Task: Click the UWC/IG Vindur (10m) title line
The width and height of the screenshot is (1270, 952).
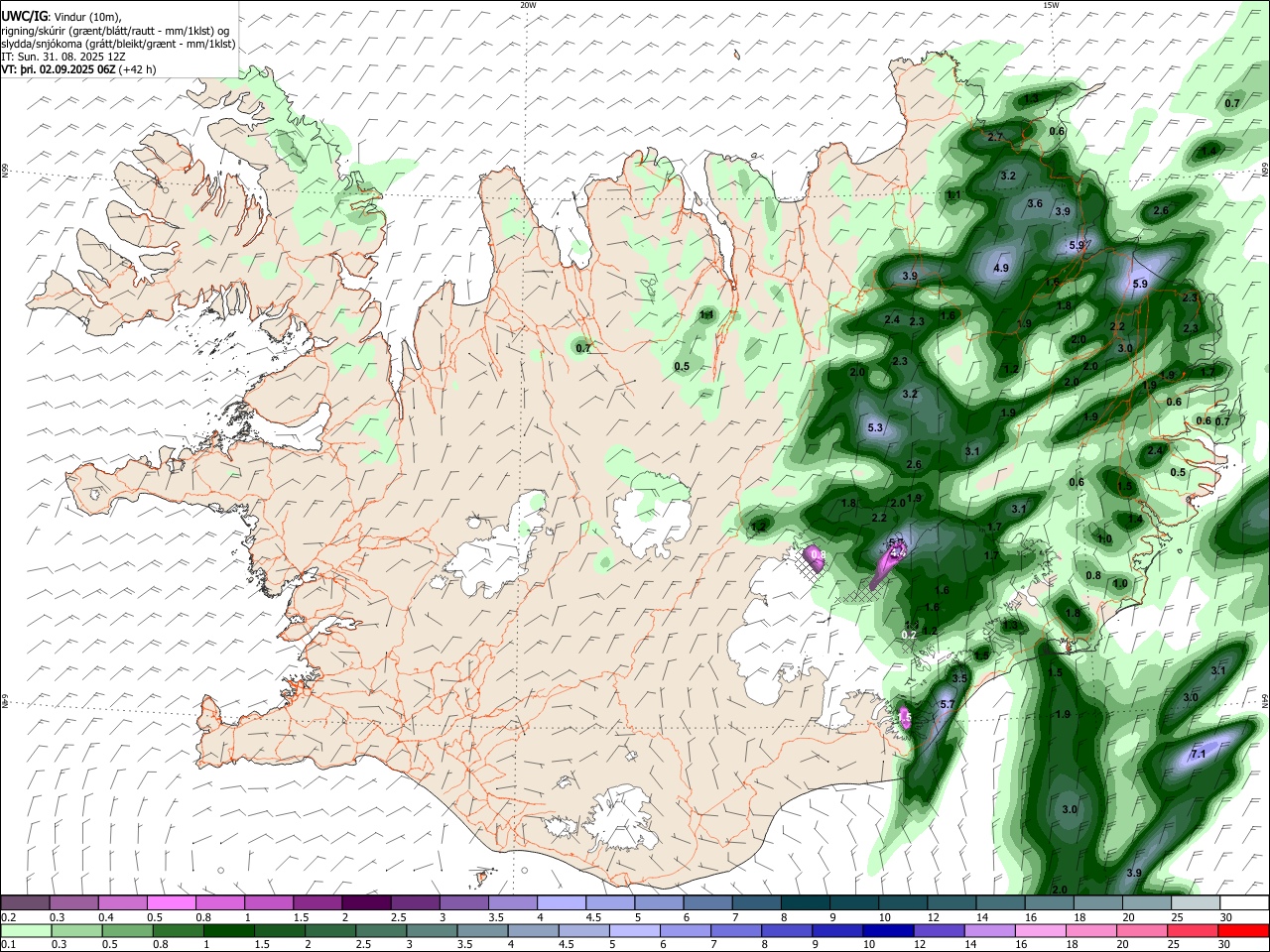Action: (62, 16)
